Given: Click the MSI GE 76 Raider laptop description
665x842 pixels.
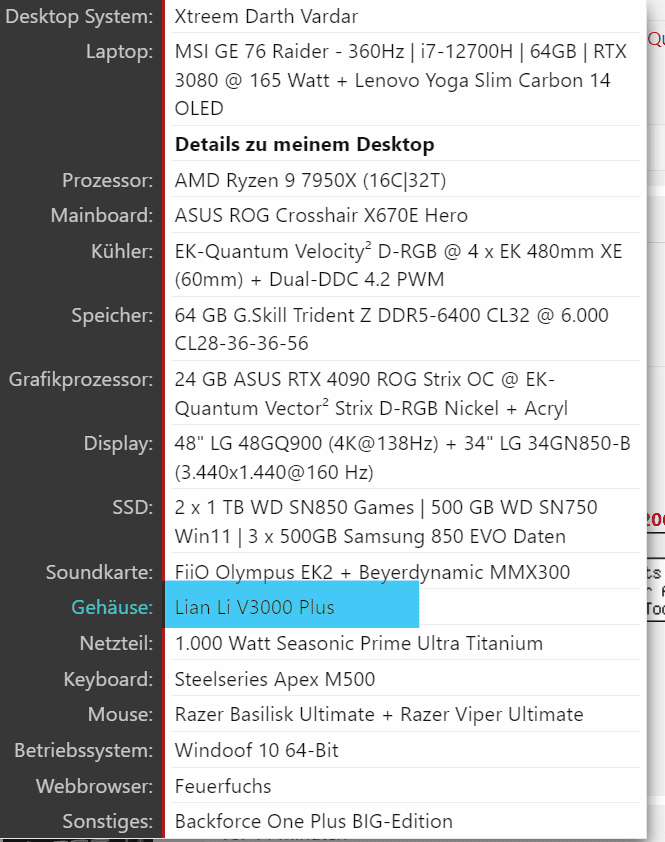Looking at the screenshot, I should 401,80.
